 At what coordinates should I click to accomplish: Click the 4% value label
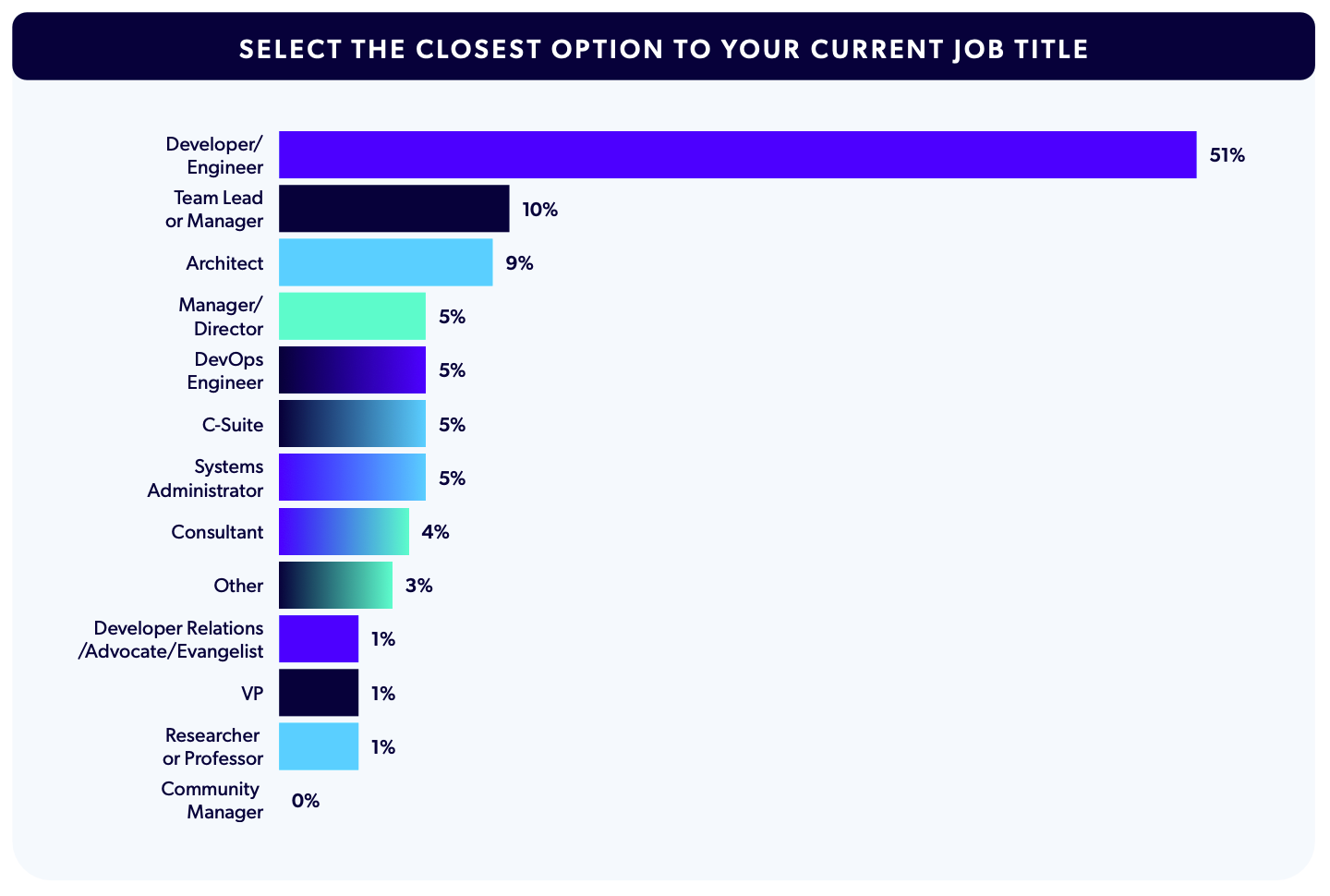(x=435, y=532)
